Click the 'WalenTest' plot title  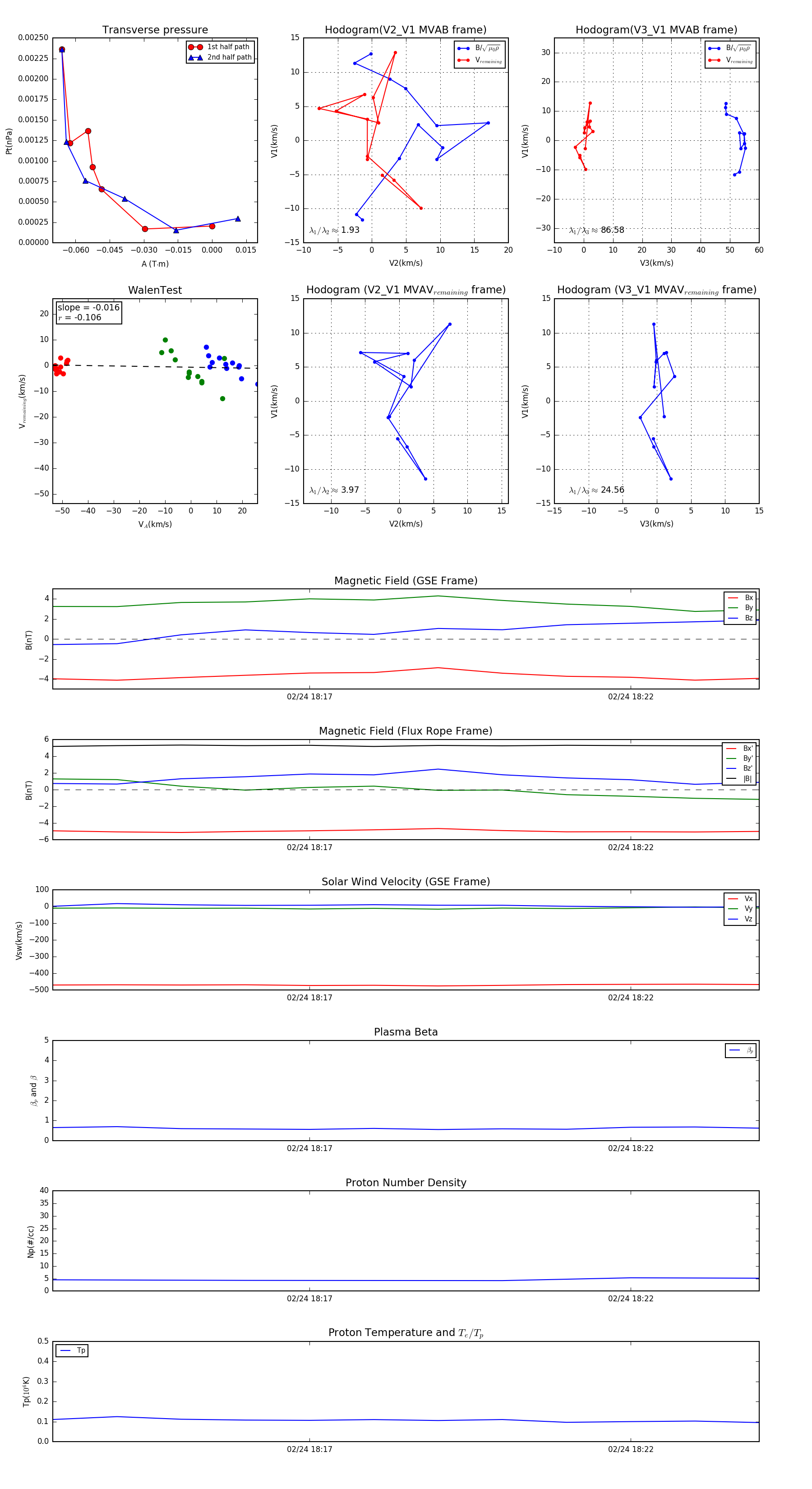155,290
